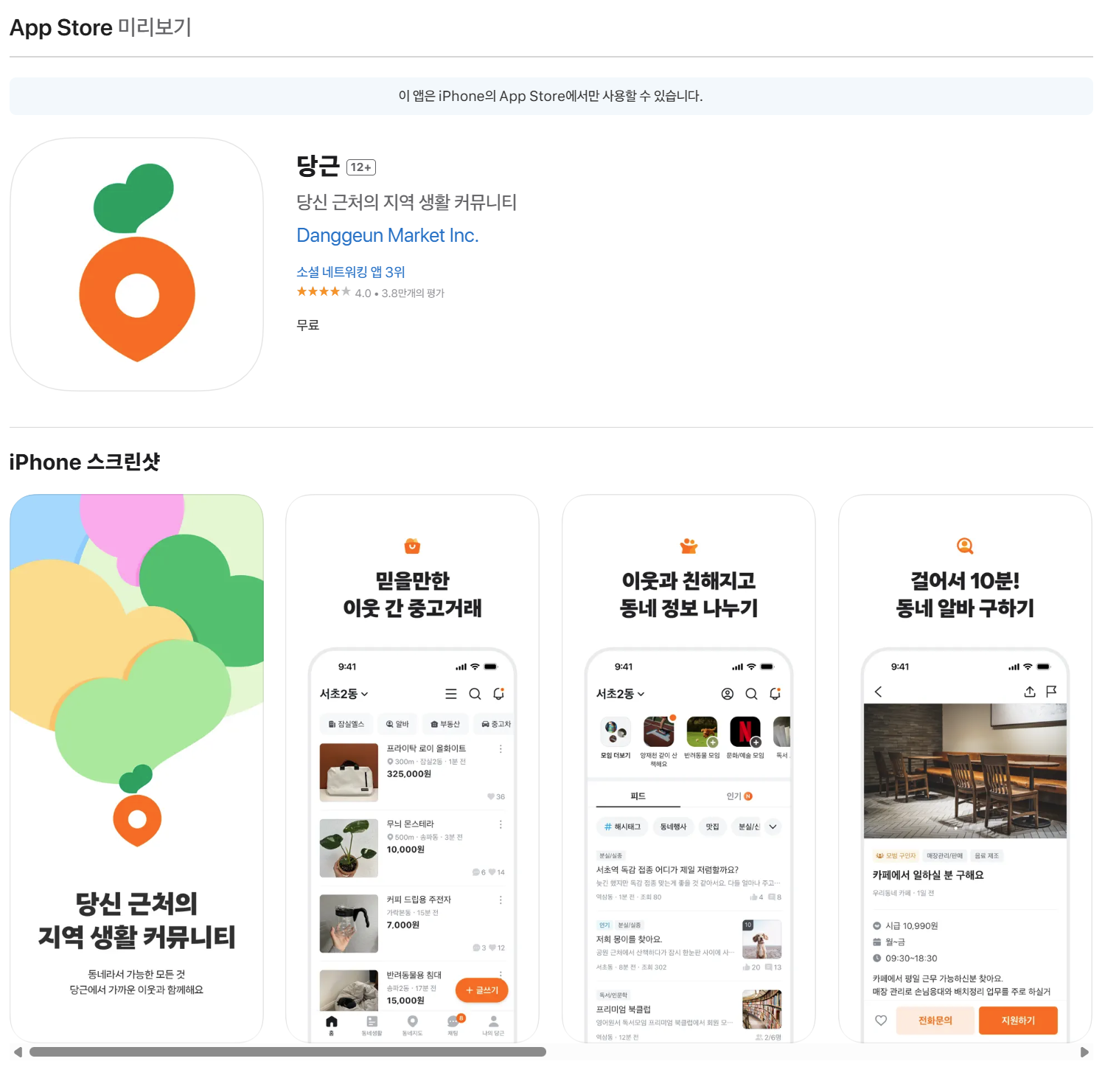The width and height of the screenshot is (1105, 1092).
Task: Click the 12+ age rating badge
Action: tap(361, 167)
